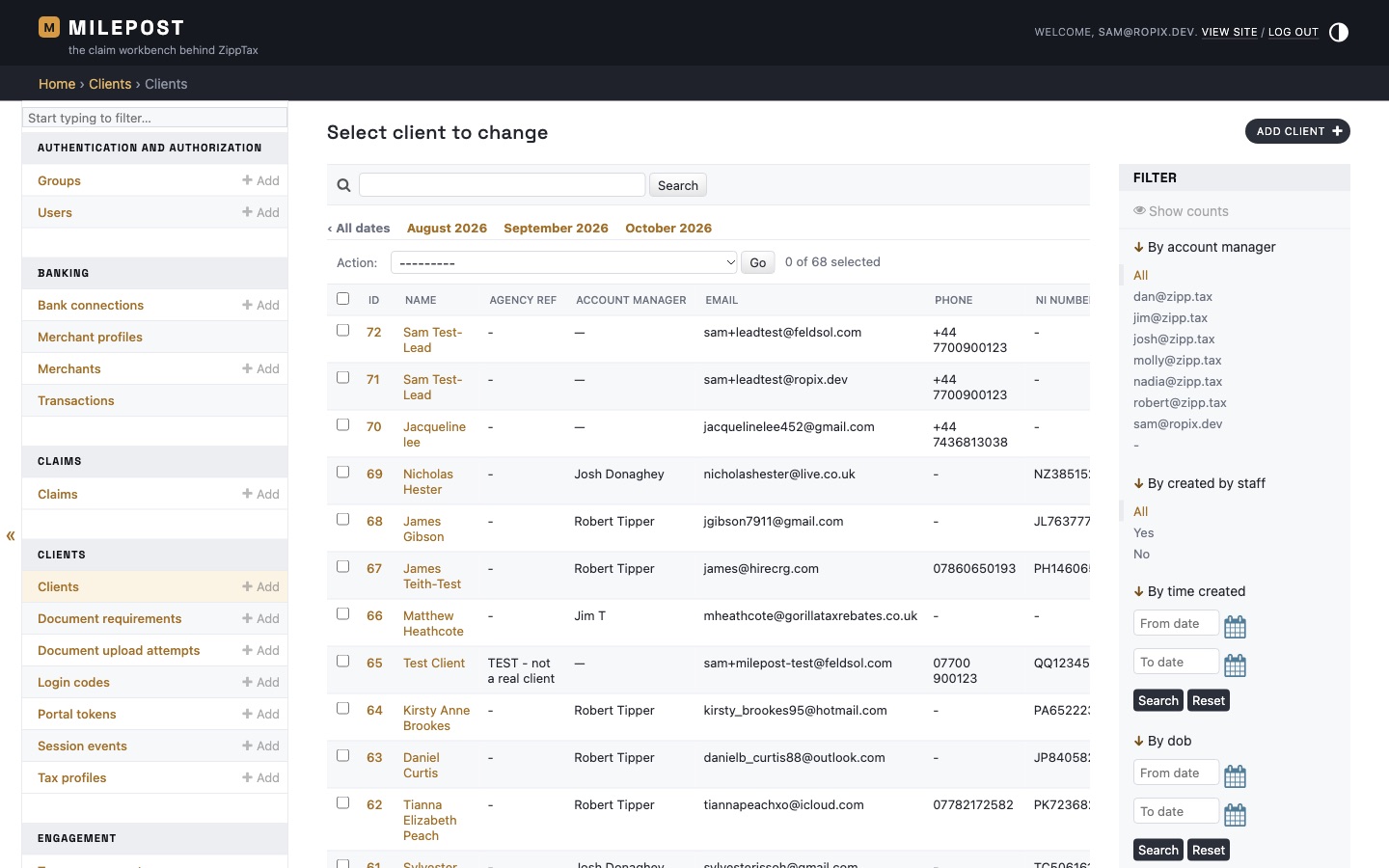The width and height of the screenshot is (1389, 868).
Task: Click Add next to Merchants
Action: tap(260, 368)
